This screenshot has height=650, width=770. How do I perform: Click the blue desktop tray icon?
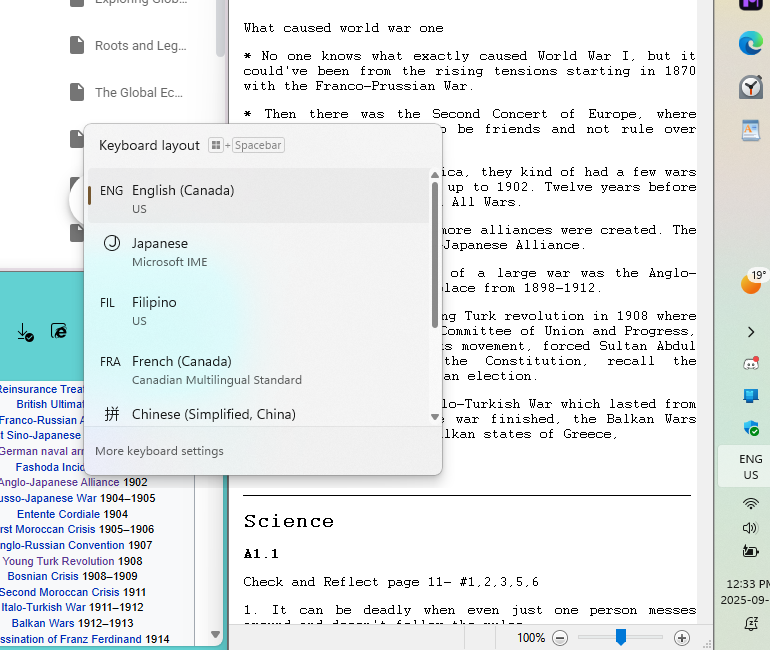(751, 395)
